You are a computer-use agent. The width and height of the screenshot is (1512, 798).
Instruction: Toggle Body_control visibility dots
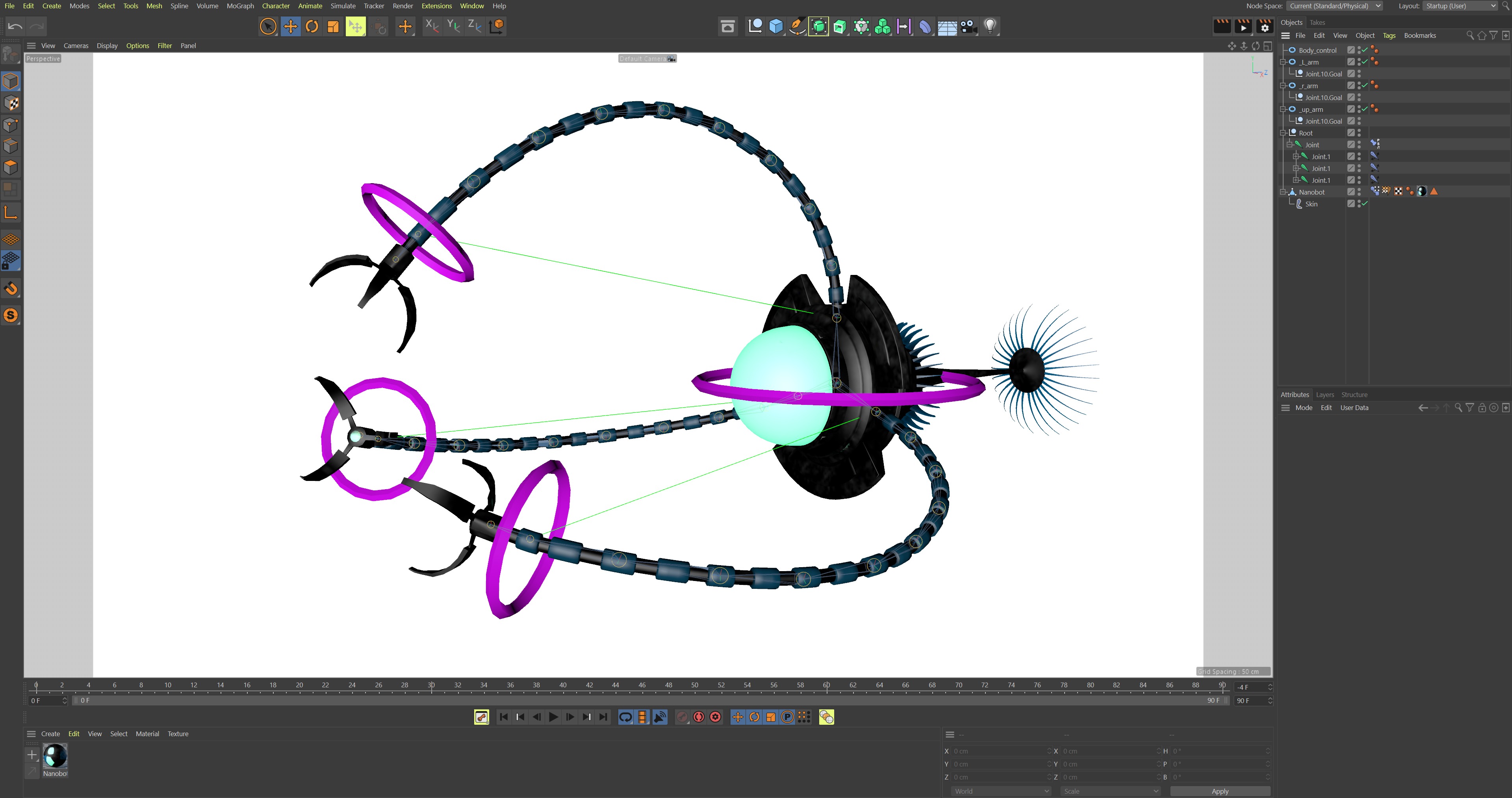[1359, 50]
